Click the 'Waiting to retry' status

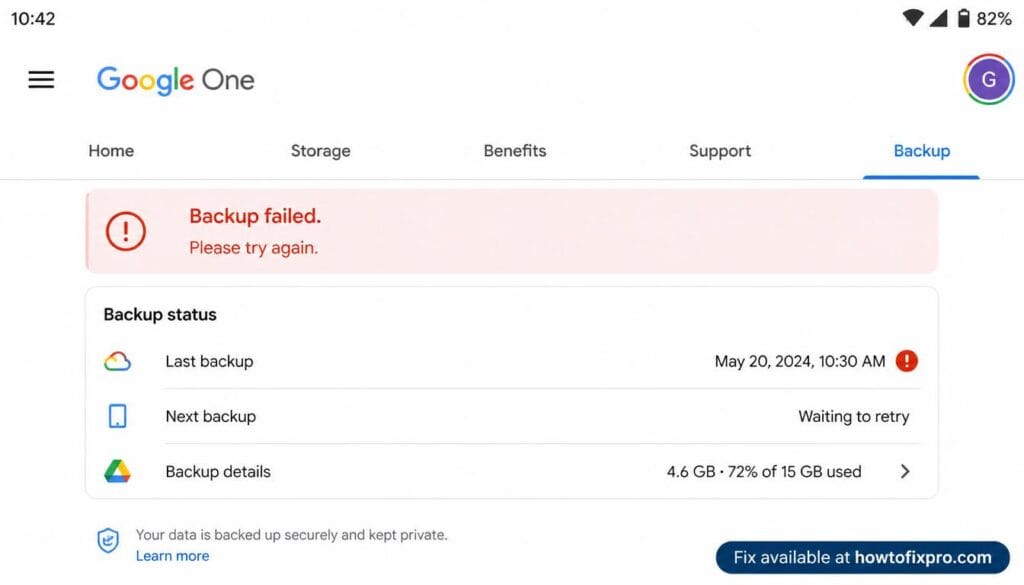click(x=854, y=417)
